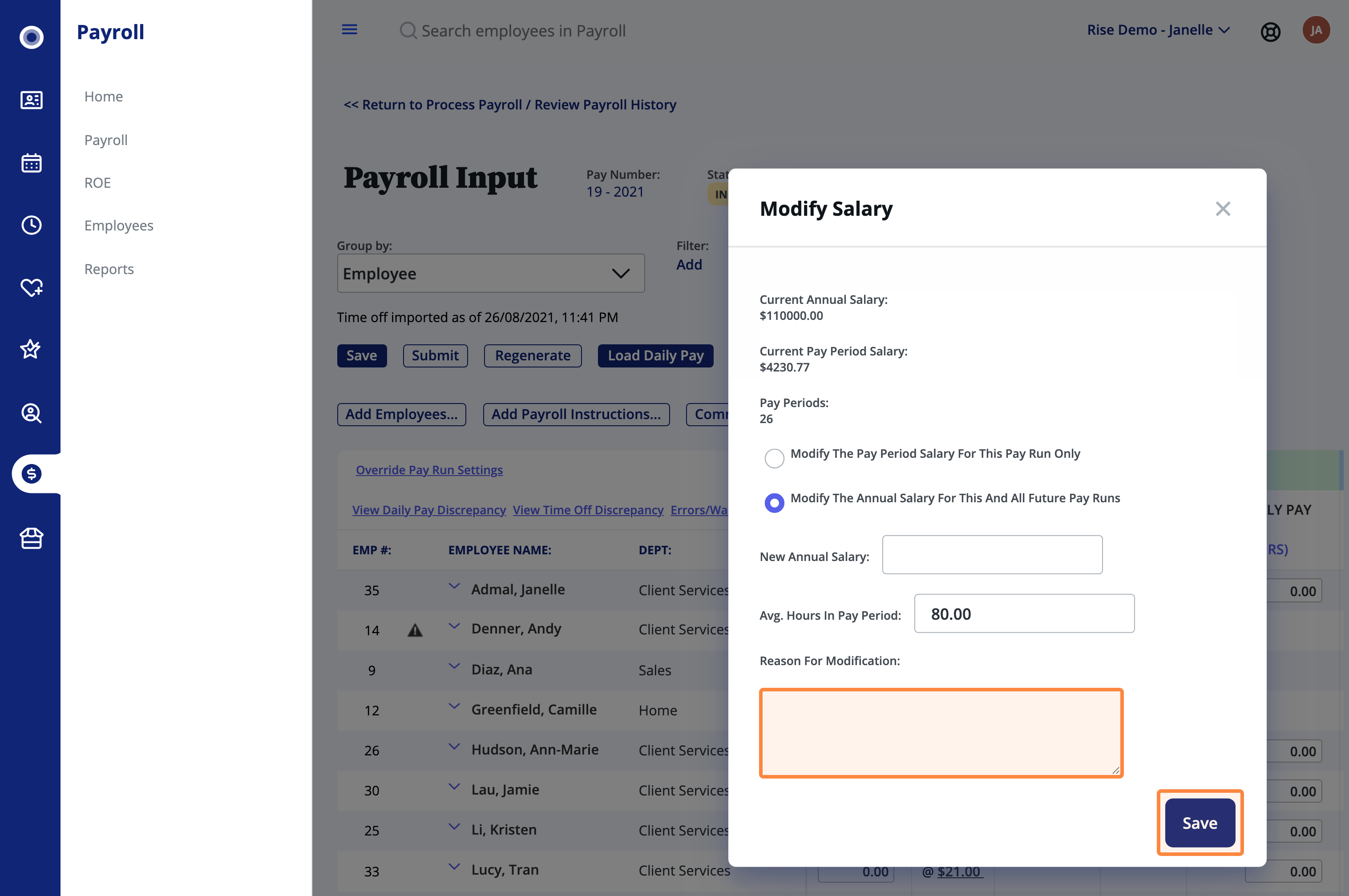Click the Pay Number 19 - 2021 text

point(615,192)
